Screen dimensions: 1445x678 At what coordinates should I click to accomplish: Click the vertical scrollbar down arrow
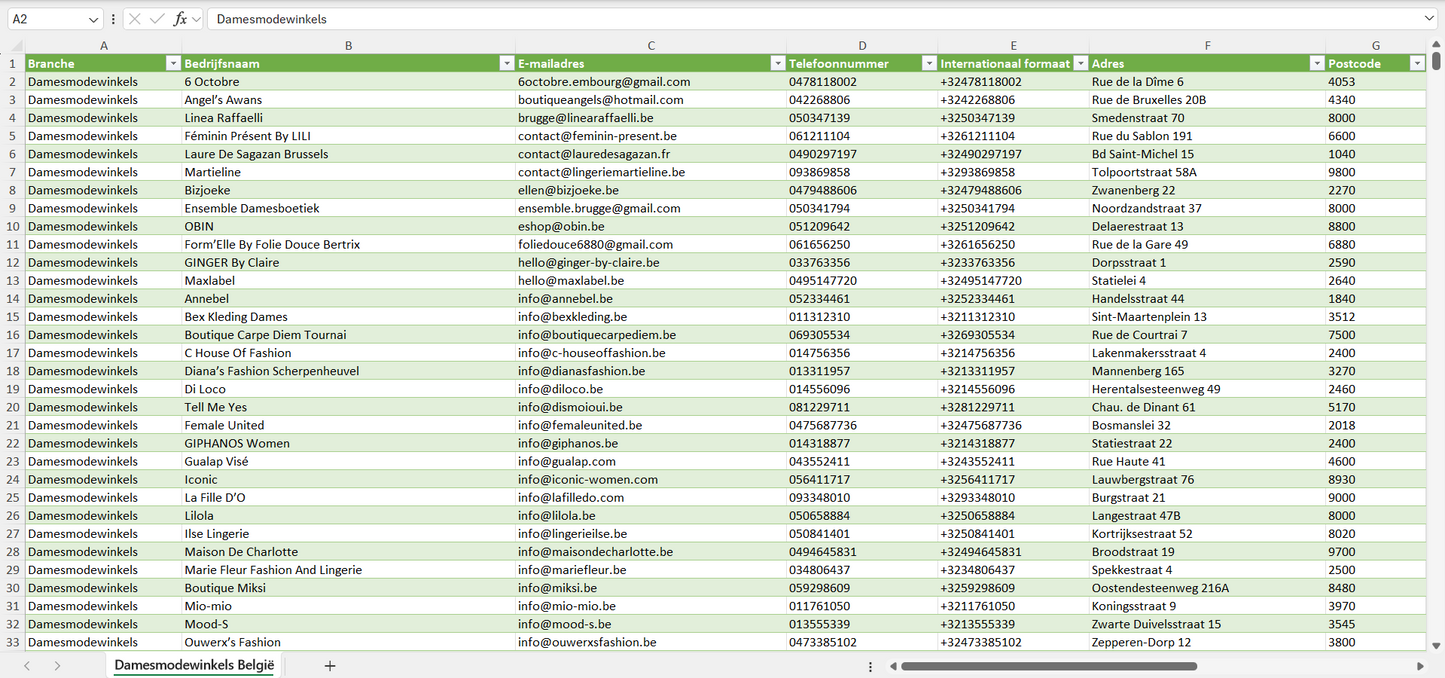1437,646
